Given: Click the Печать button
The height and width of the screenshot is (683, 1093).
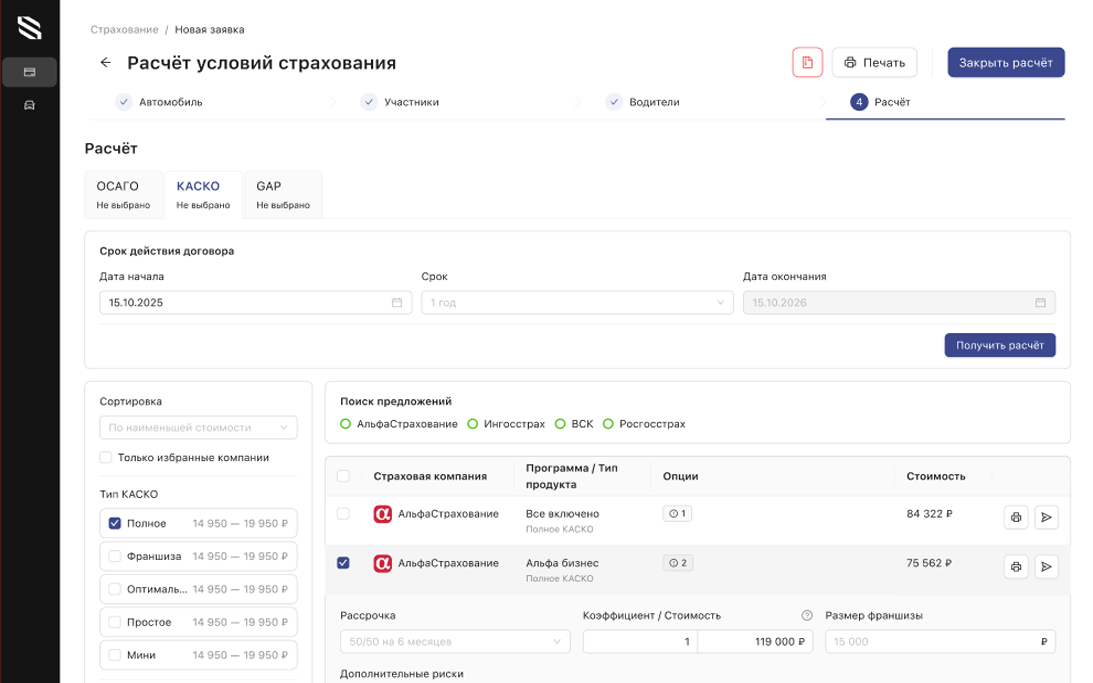Looking at the screenshot, I should coord(874,63).
